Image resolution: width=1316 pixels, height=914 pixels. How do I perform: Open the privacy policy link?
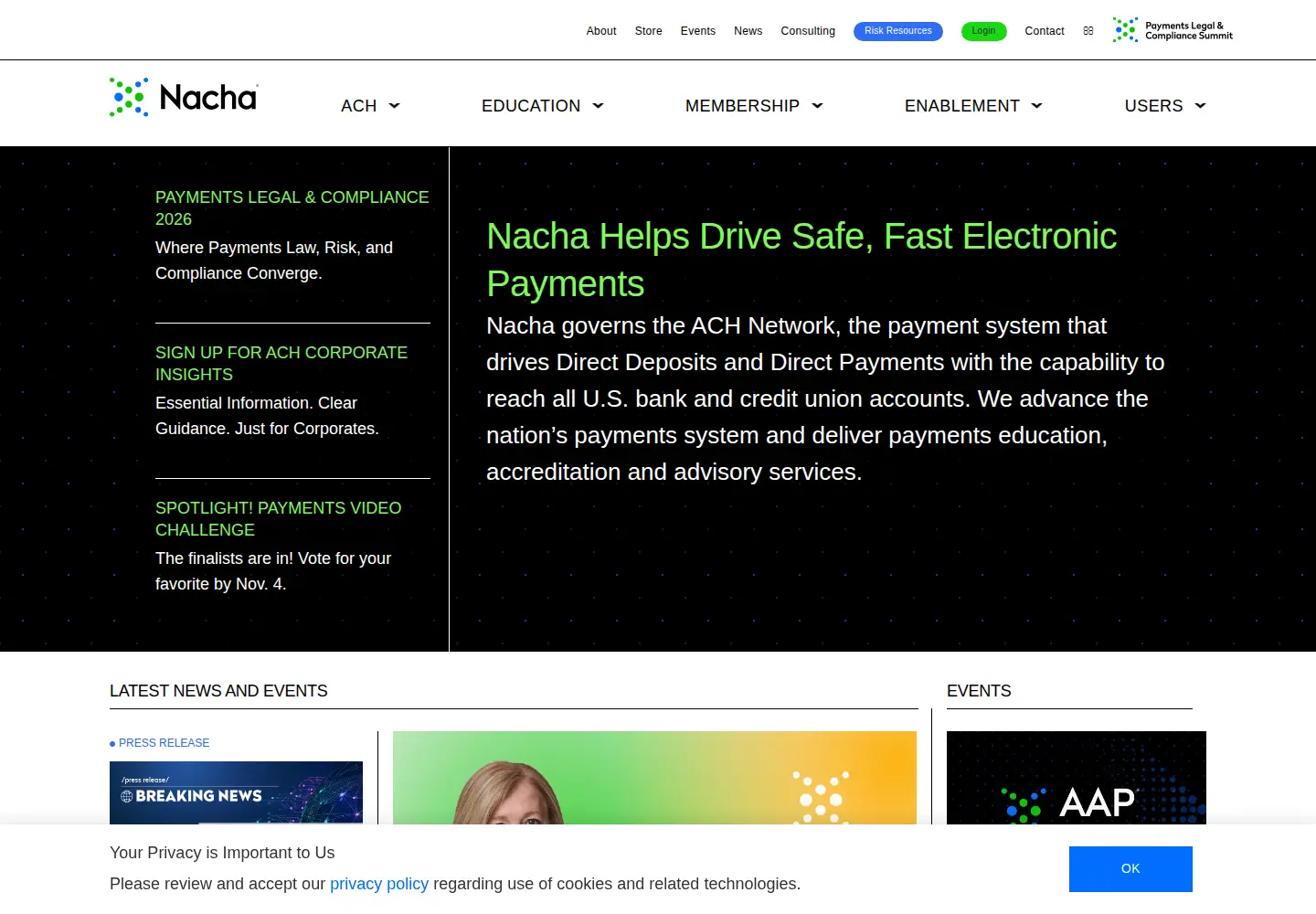(379, 884)
